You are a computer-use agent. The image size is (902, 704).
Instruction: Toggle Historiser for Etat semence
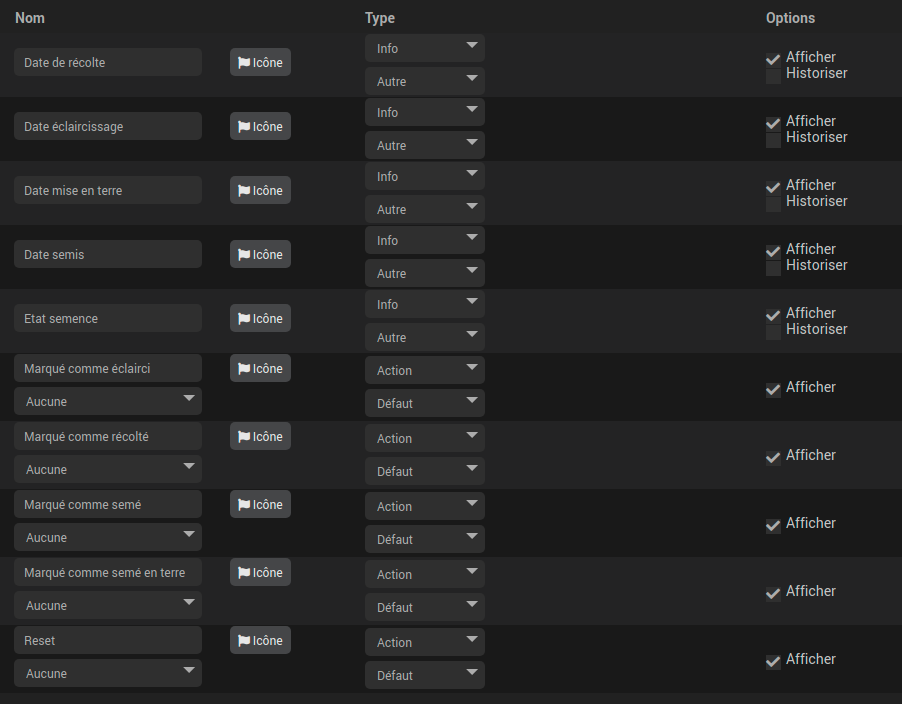[773, 332]
